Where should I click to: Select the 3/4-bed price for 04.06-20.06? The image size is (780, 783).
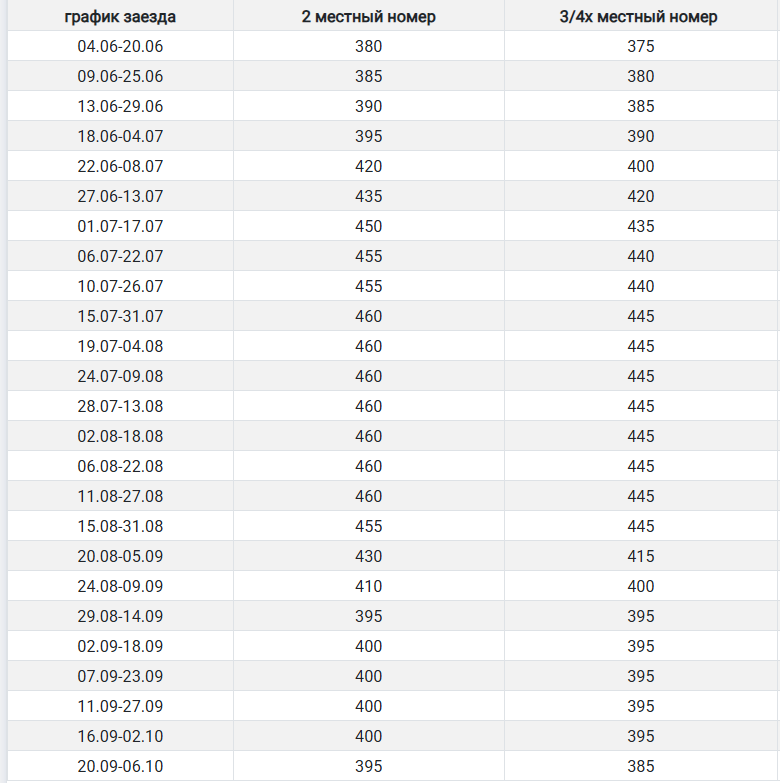point(641,46)
